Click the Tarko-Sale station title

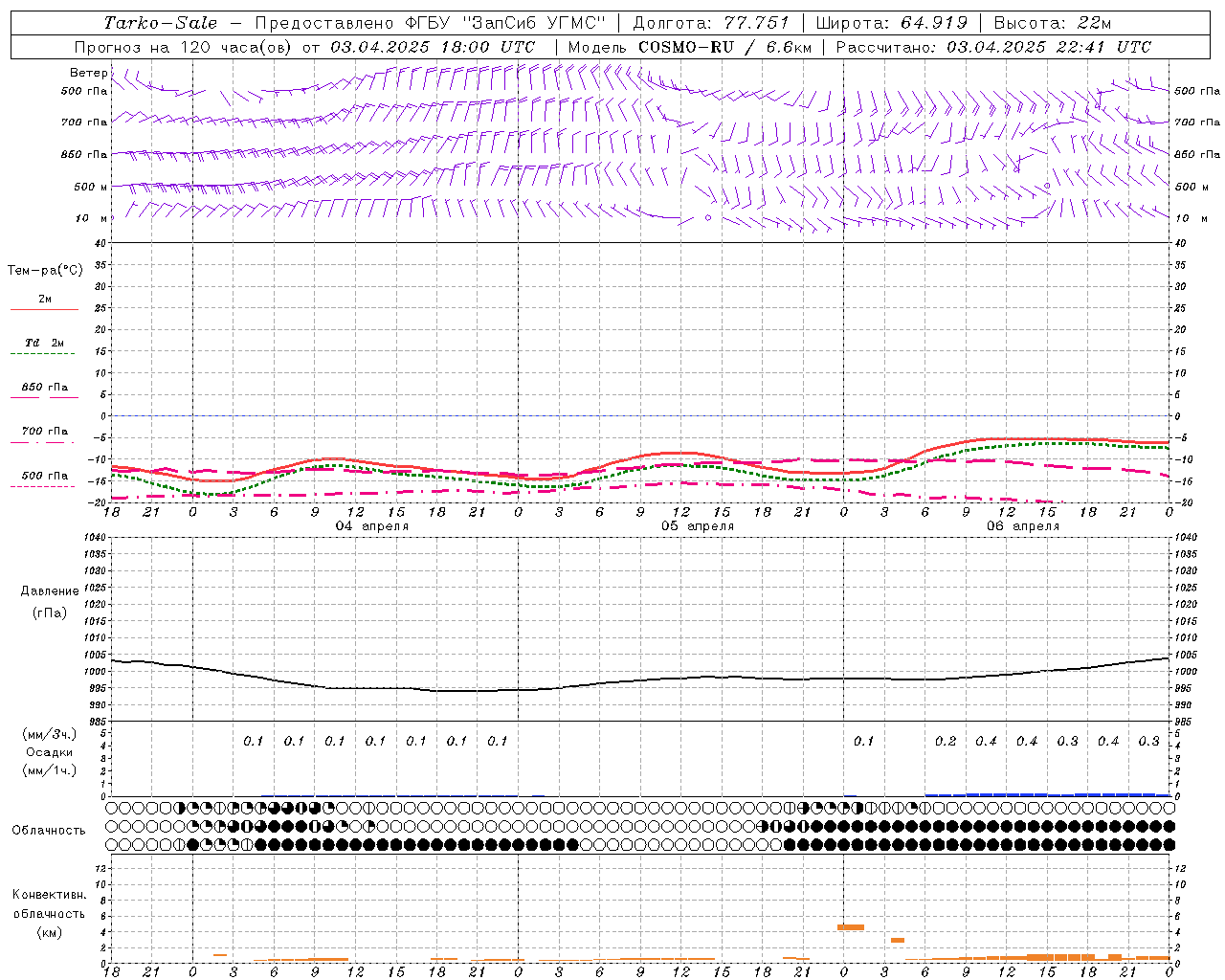[x=161, y=23]
